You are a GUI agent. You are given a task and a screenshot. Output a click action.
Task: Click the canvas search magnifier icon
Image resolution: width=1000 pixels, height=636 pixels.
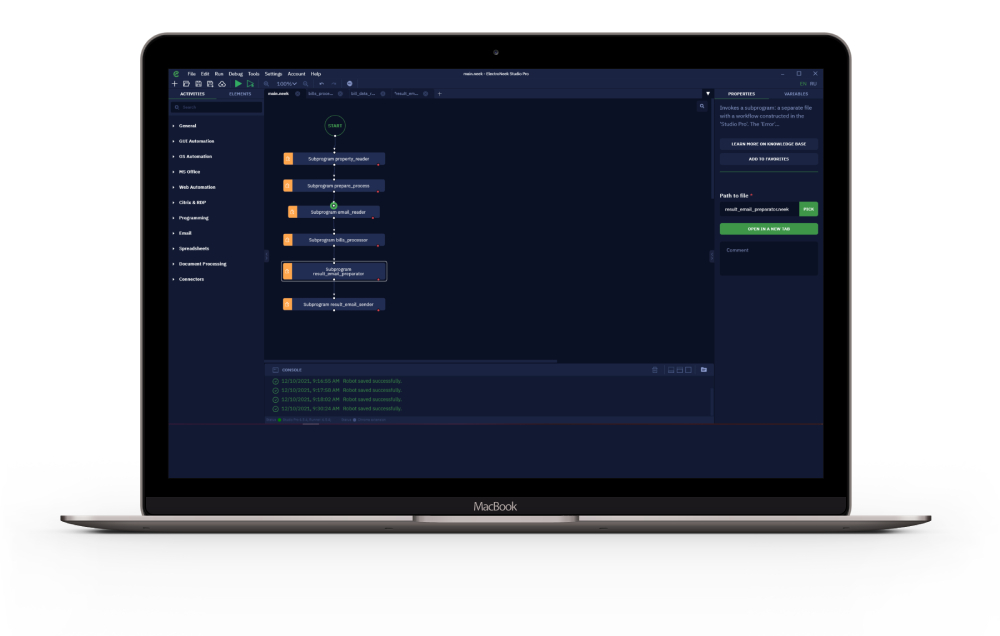click(702, 107)
